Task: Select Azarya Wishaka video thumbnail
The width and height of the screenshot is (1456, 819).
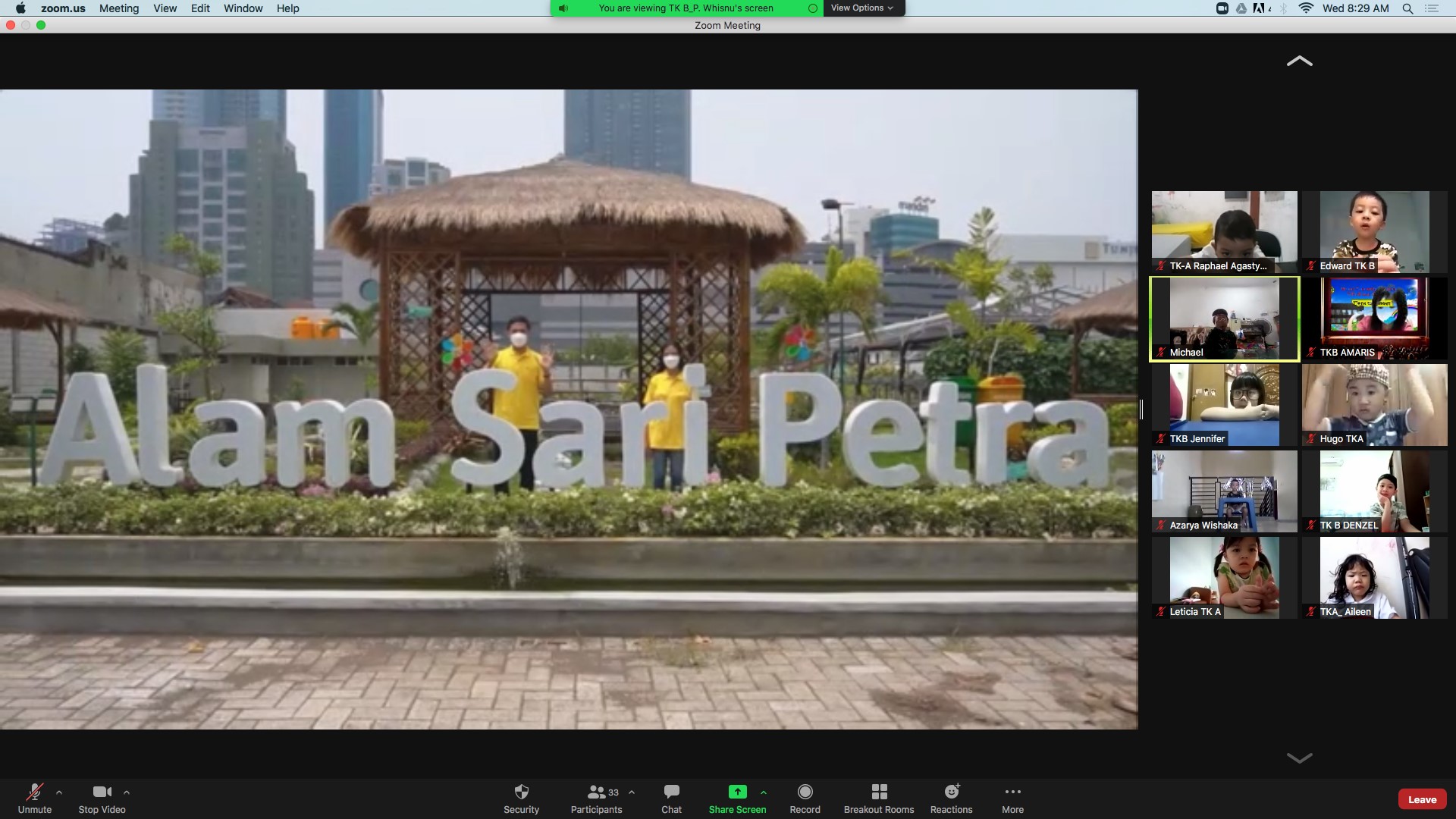Action: (x=1224, y=491)
